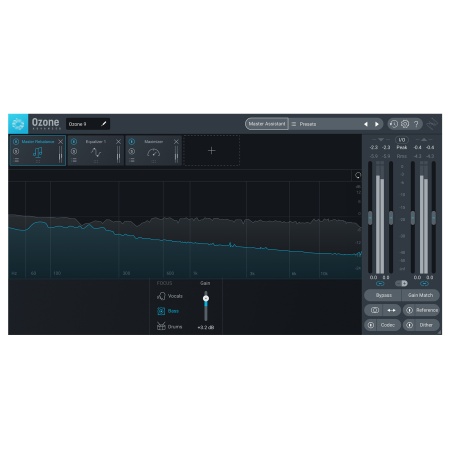
Task: Add a new module with the plus slot
Action: tap(211, 151)
